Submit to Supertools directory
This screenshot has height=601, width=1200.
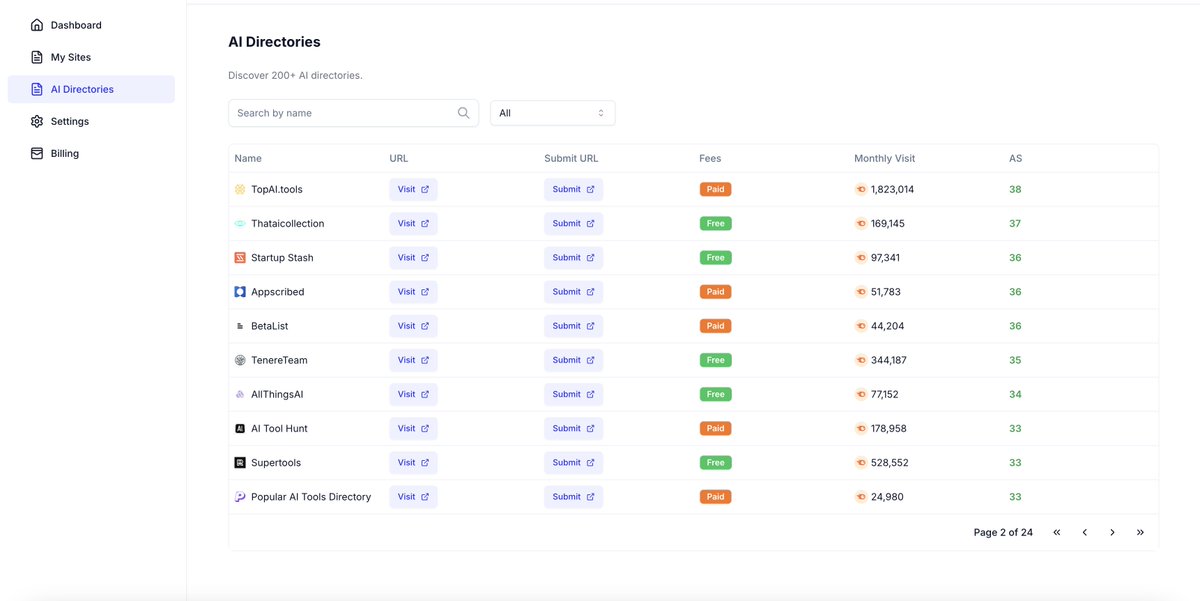click(x=574, y=462)
